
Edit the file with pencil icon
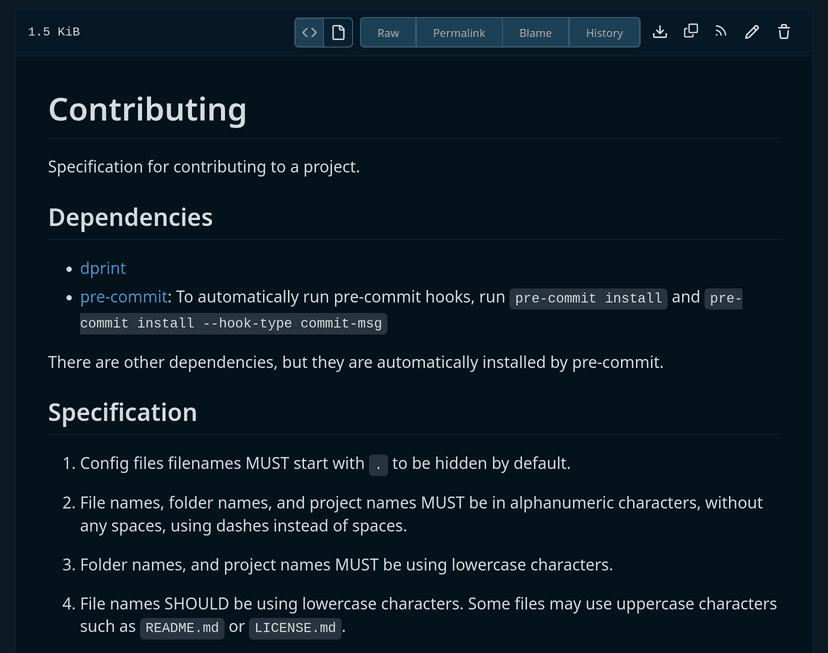point(752,32)
